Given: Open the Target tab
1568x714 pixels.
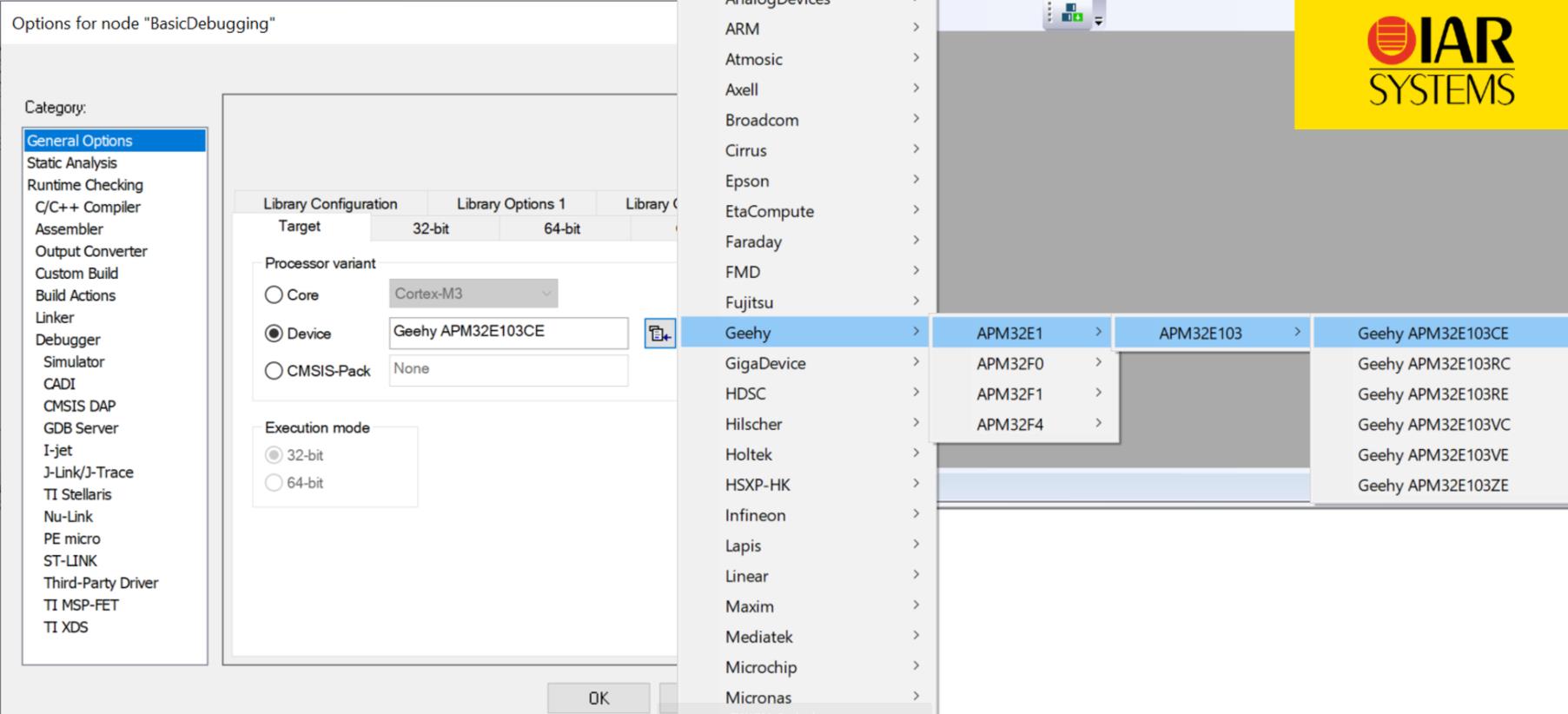Looking at the screenshot, I should [300, 227].
